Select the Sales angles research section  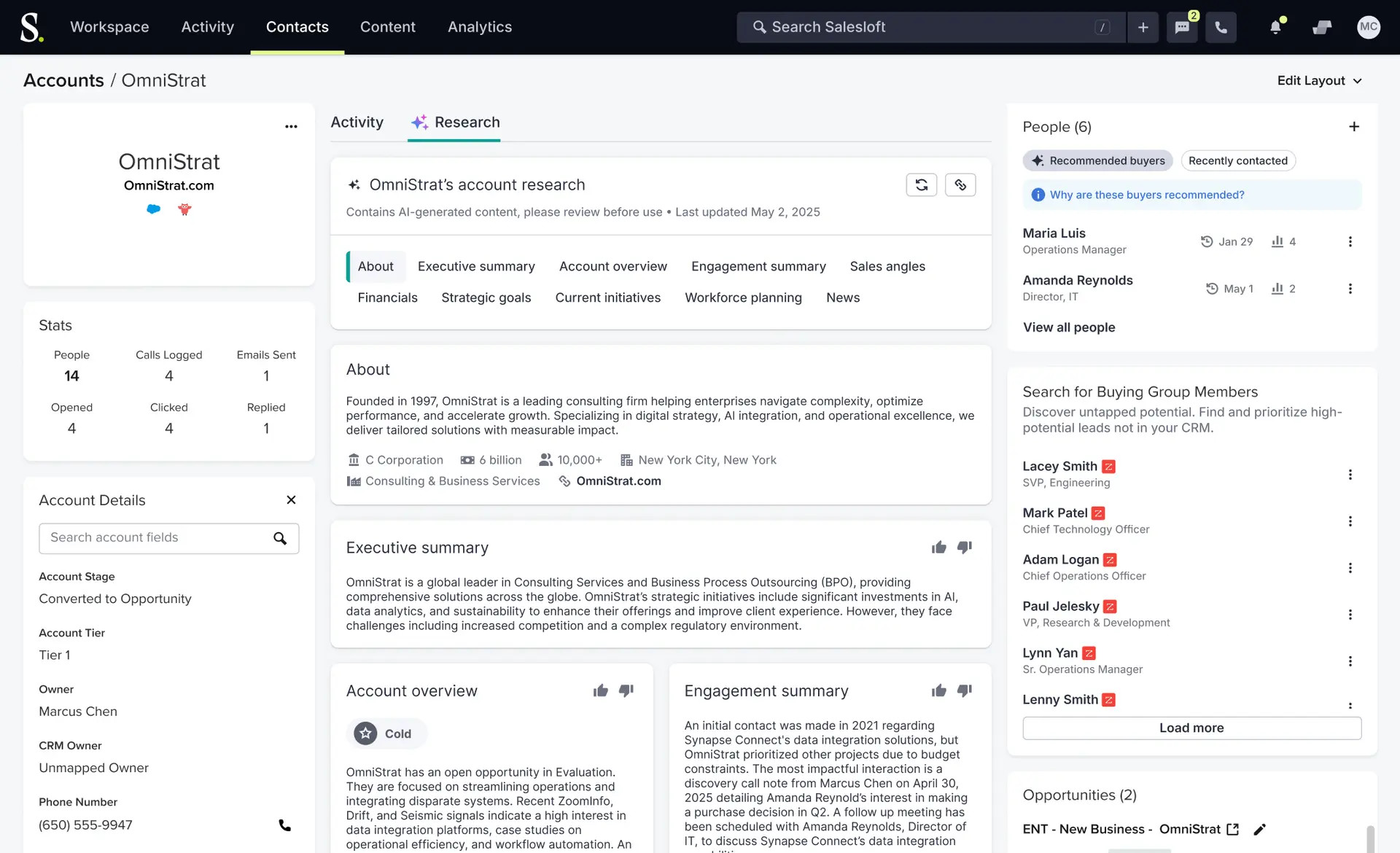coord(887,267)
